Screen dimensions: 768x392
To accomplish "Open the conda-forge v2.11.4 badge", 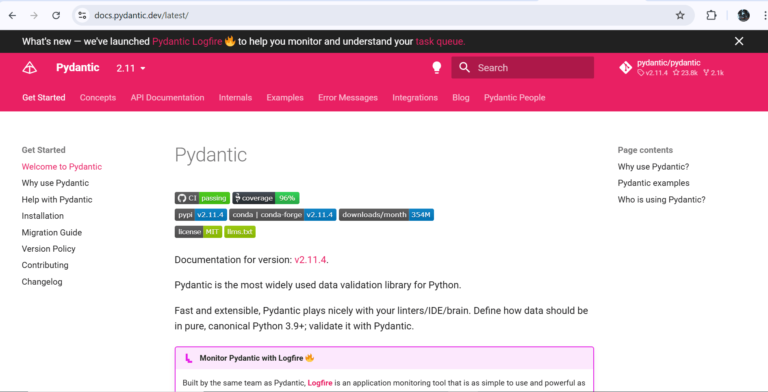I will point(283,215).
